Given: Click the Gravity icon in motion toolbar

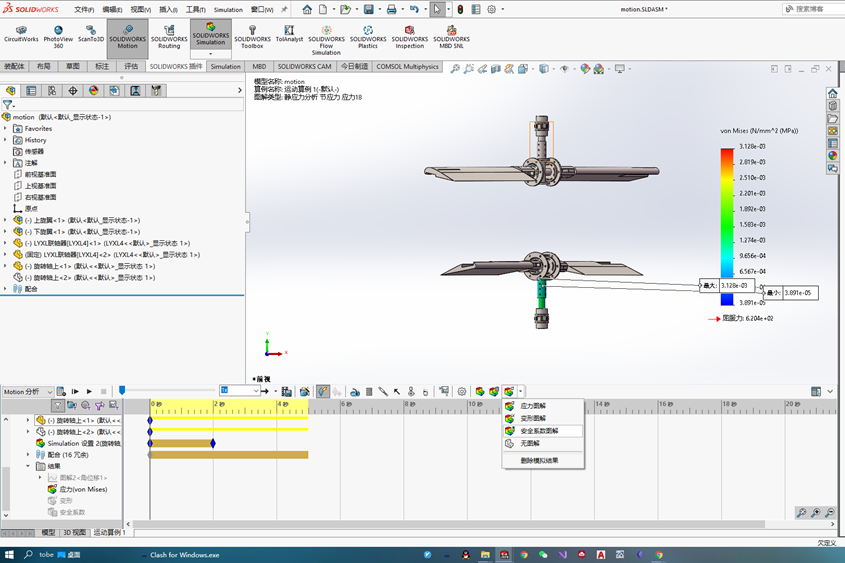Looking at the screenshot, I should pyautogui.click(x=425, y=392).
